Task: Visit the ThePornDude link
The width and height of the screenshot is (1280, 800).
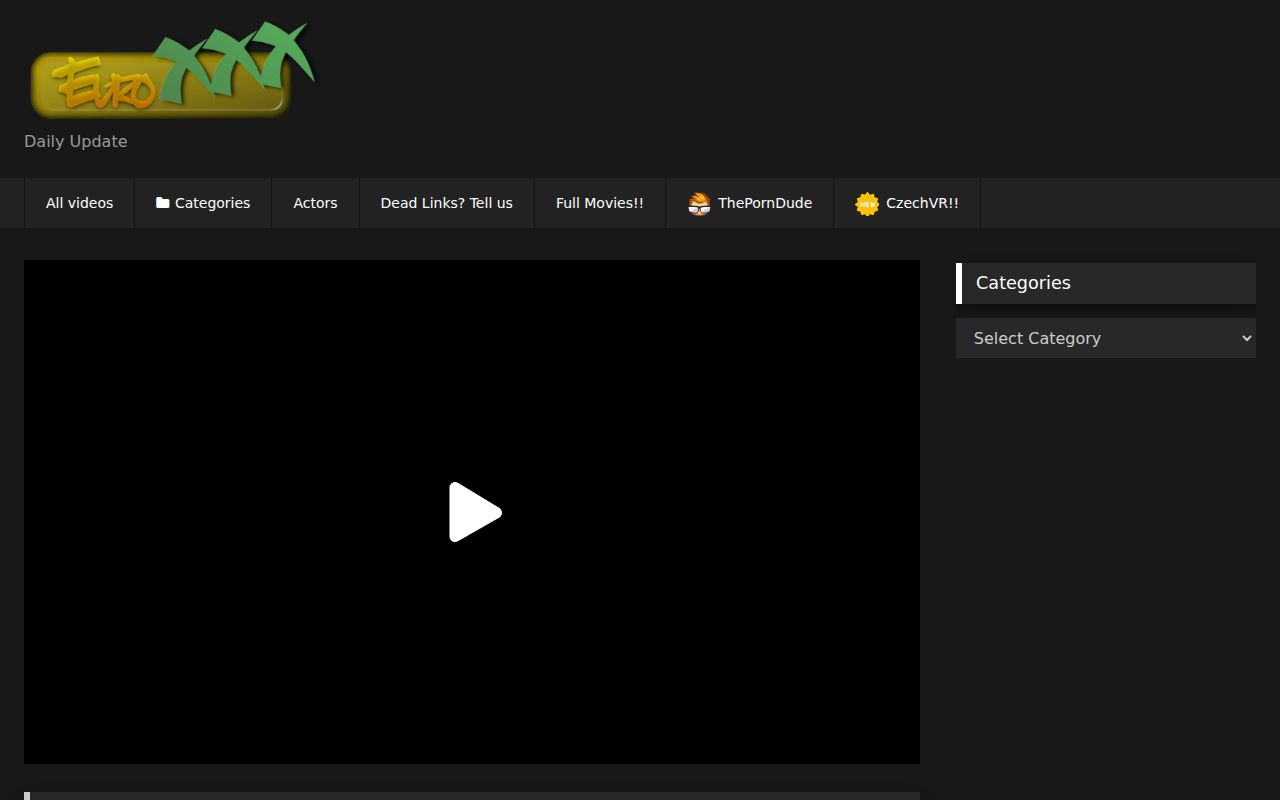Action: click(x=764, y=203)
